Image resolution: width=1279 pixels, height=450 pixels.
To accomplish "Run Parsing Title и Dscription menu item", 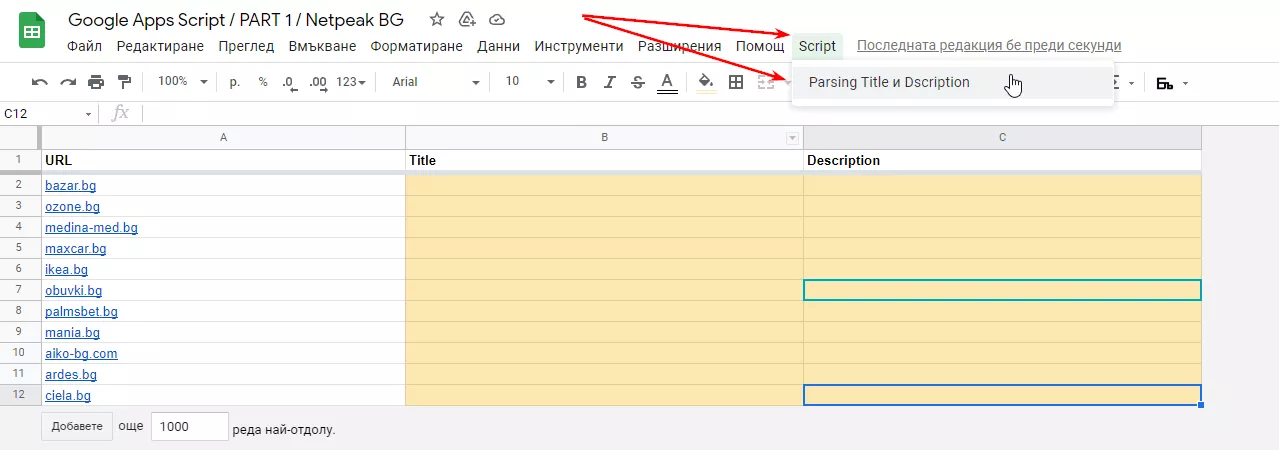I will coord(952,83).
